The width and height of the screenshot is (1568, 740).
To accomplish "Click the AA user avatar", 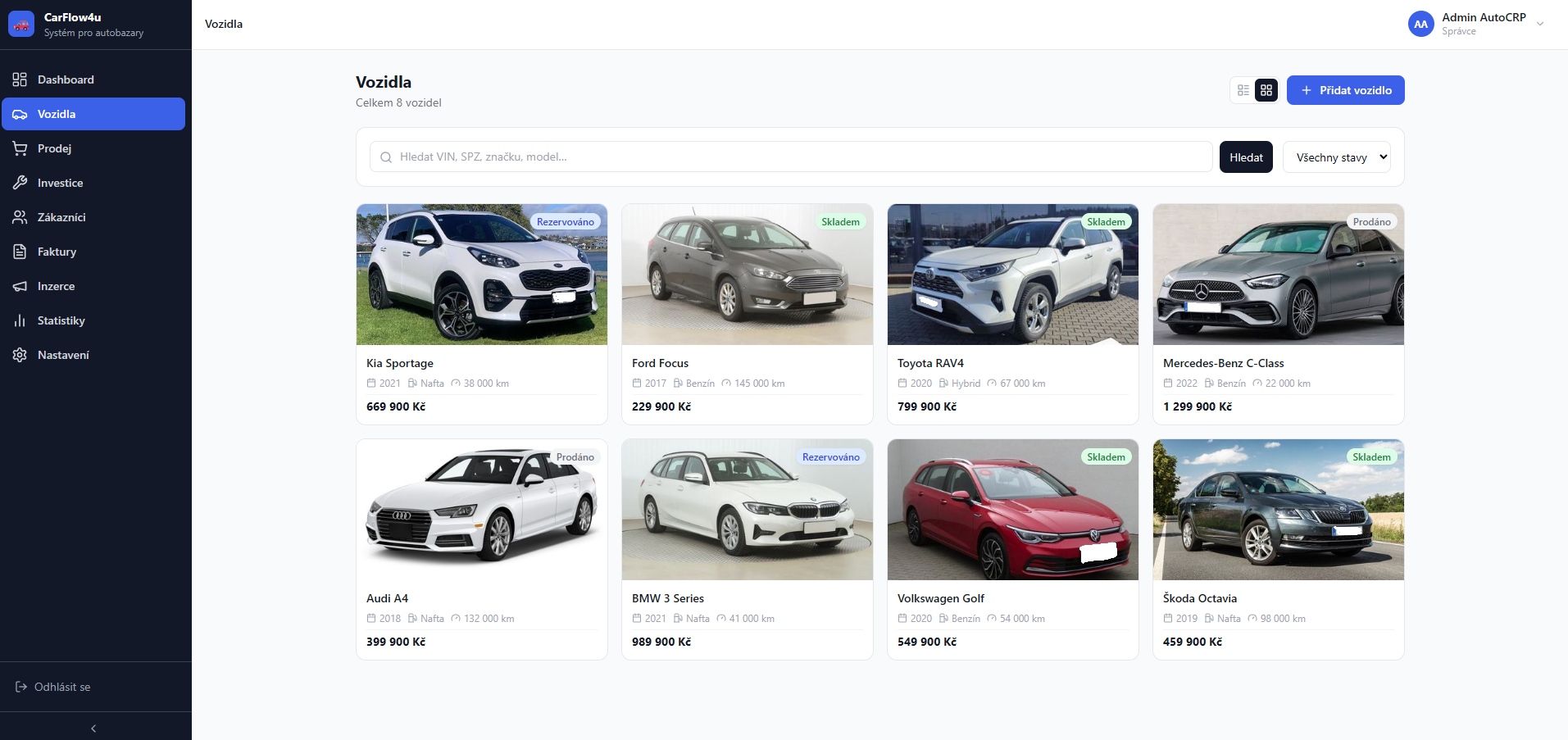I will pyautogui.click(x=1421, y=24).
